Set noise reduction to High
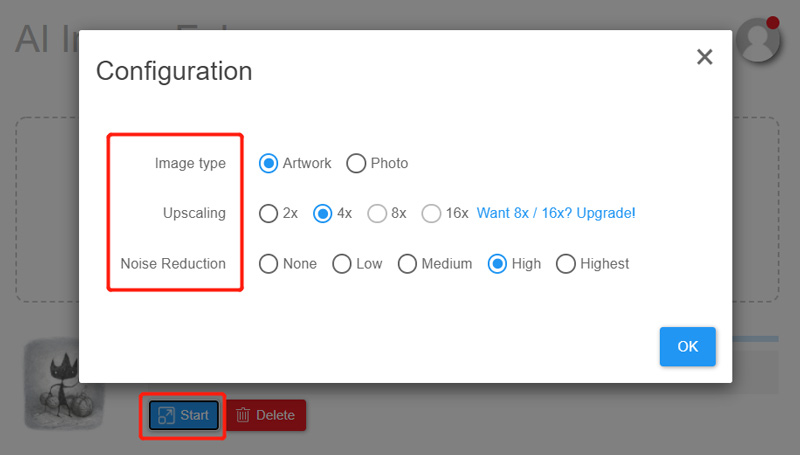This screenshot has height=455, width=800. click(497, 264)
